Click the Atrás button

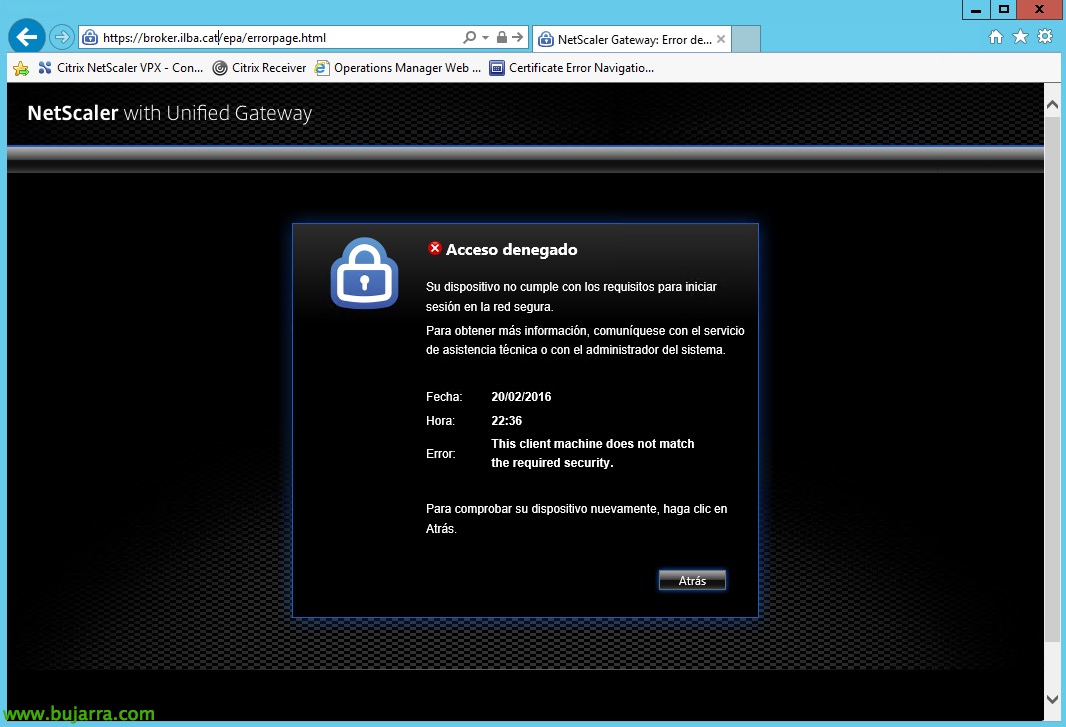coord(692,580)
